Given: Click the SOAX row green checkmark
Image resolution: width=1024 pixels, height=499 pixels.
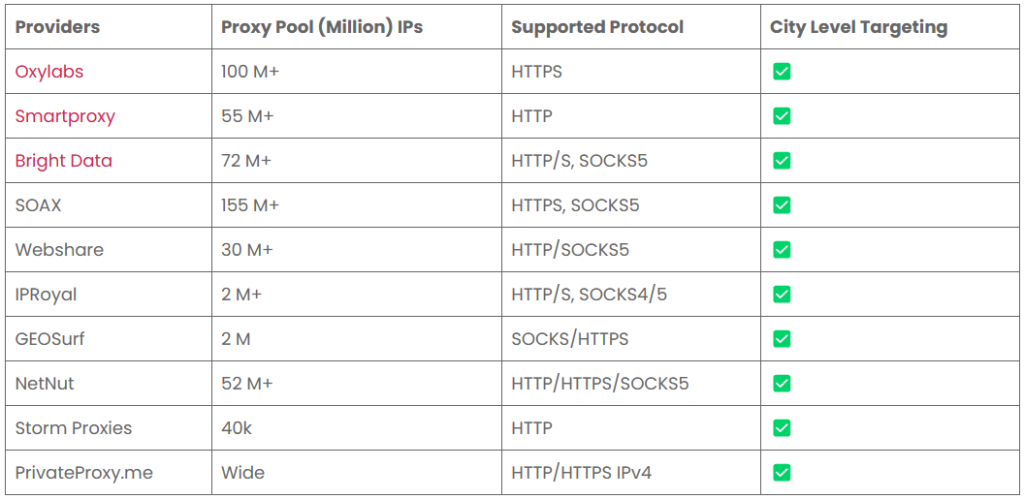Looking at the screenshot, I should click(x=781, y=205).
